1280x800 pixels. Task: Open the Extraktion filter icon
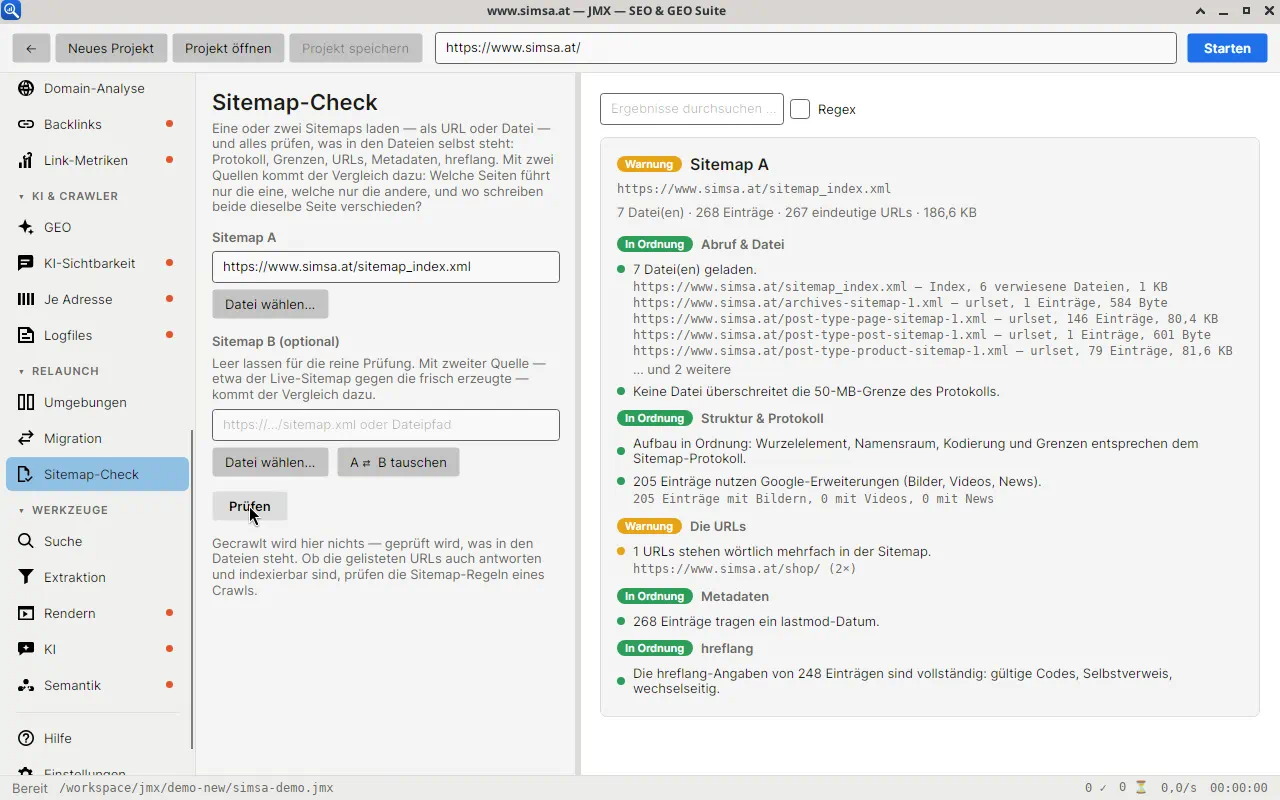point(26,577)
